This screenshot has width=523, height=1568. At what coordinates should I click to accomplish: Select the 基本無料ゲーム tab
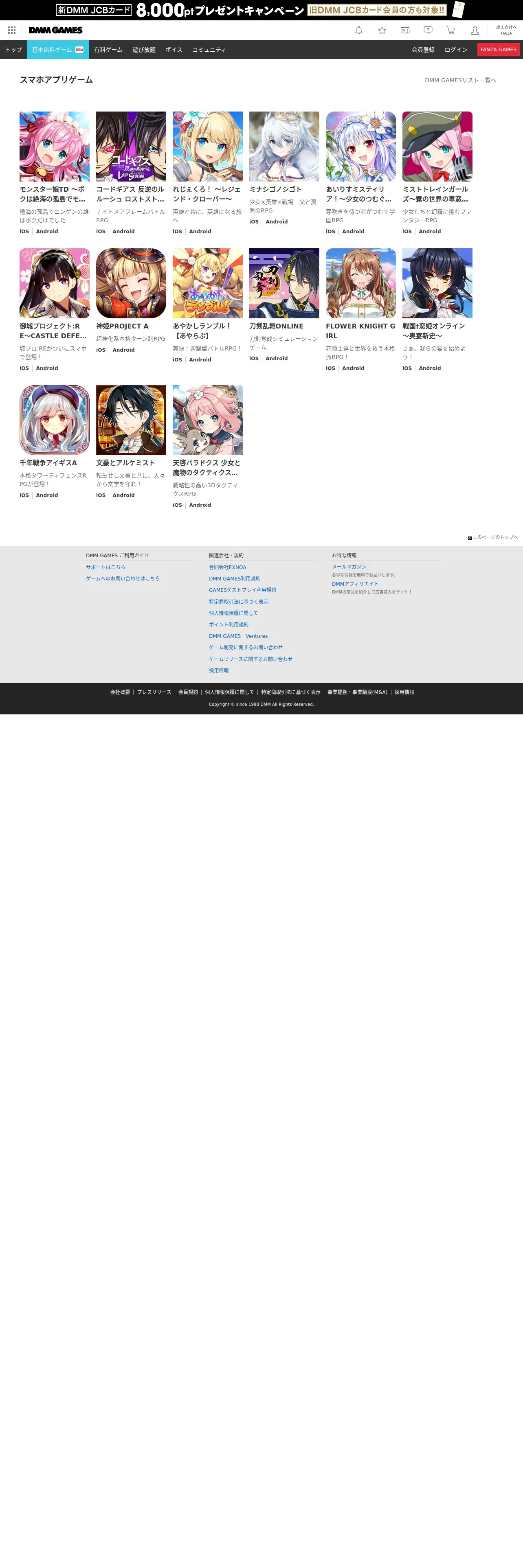pos(58,50)
